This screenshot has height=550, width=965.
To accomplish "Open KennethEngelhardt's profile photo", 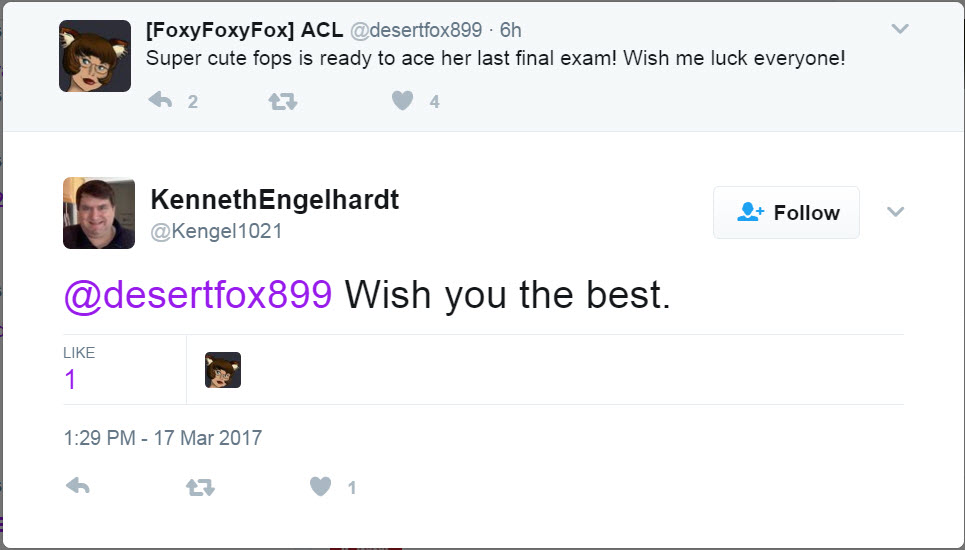I will pos(98,213).
